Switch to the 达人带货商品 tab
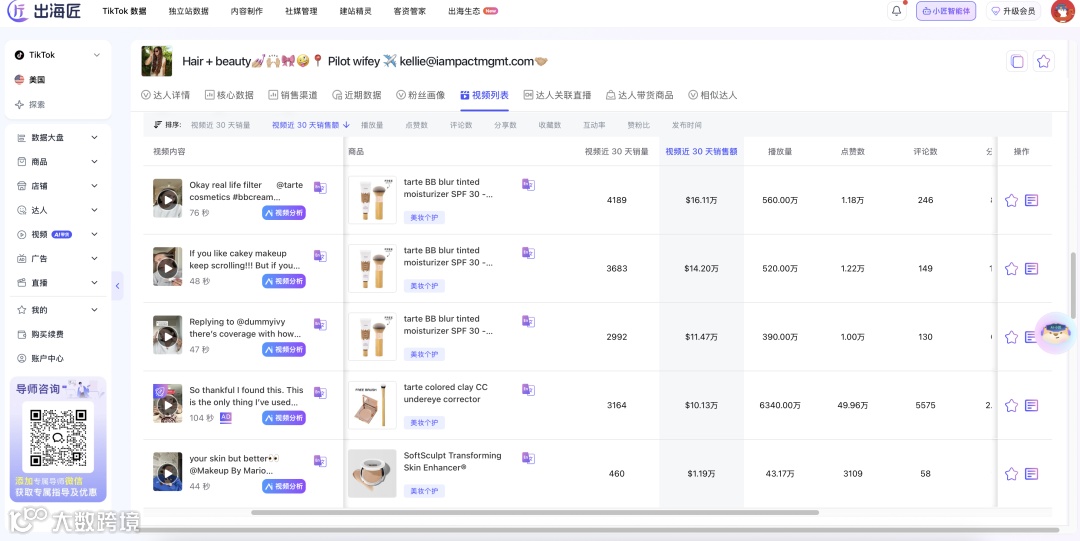This screenshot has width=1080, height=541. tap(640, 95)
